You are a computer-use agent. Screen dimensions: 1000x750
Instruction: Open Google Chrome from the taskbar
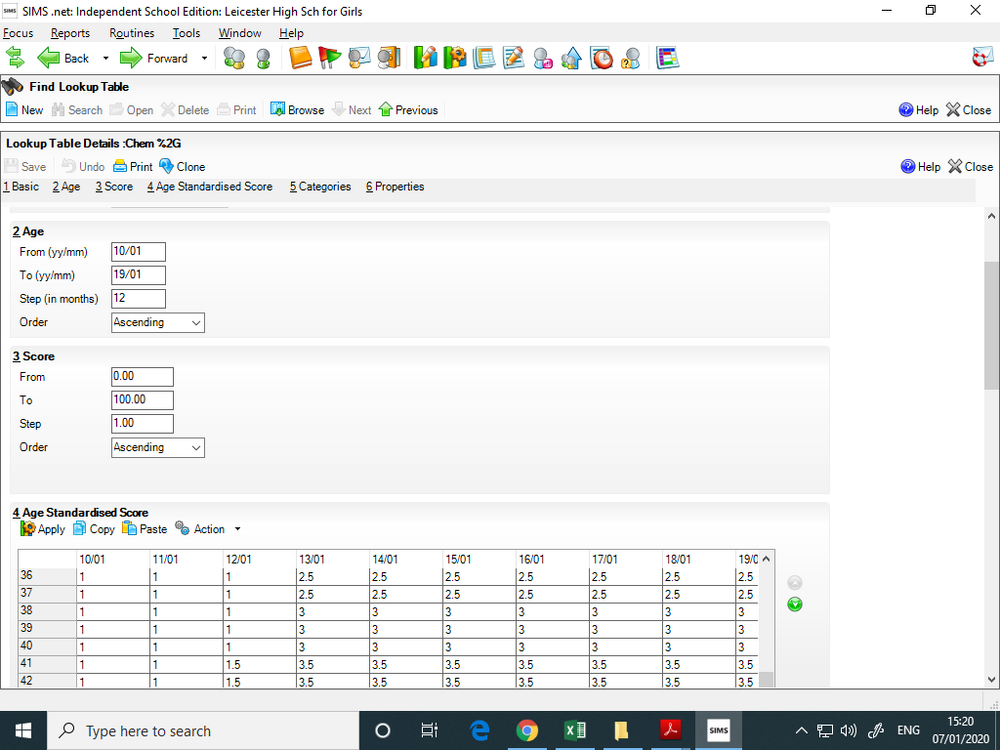(527, 730)
